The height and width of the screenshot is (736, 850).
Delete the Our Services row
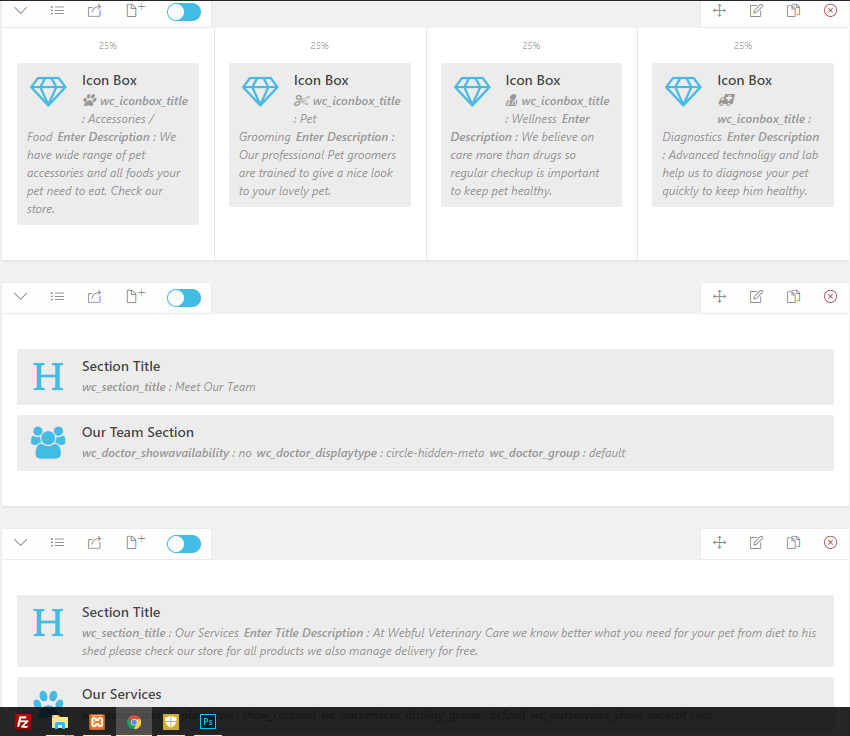tap(830, 543)
